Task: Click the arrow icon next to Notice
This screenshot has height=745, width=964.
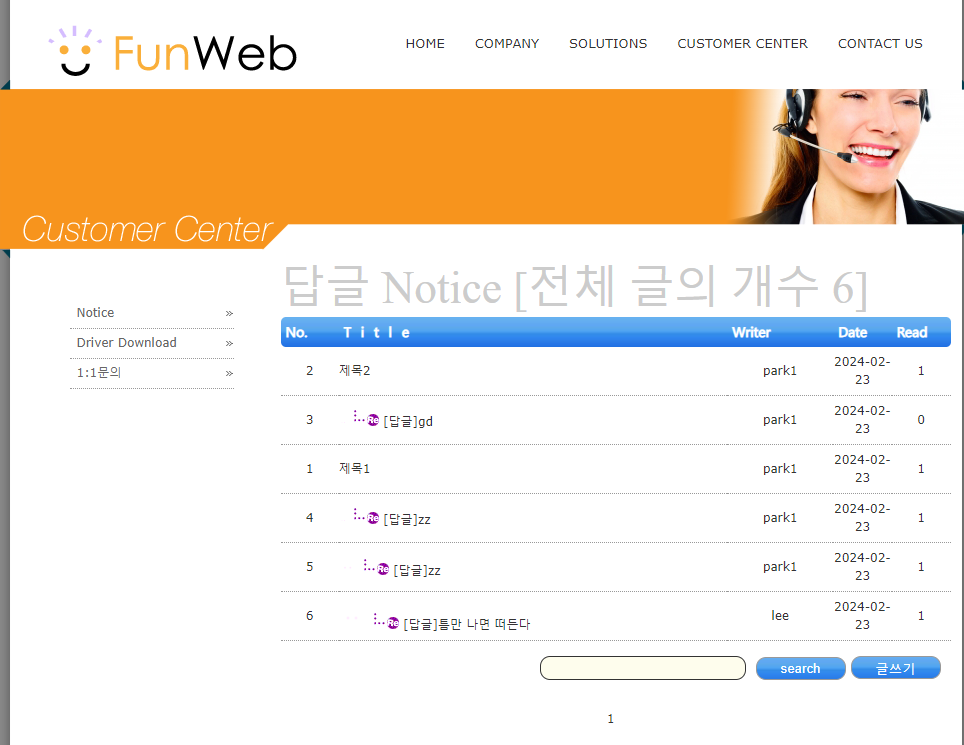Action: 229,313
